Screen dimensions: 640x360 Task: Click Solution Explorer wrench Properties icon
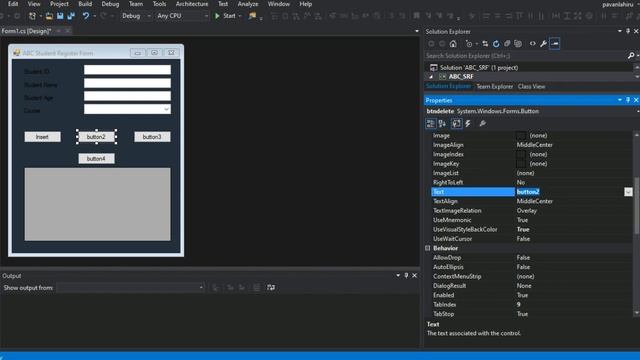[543, 44]
